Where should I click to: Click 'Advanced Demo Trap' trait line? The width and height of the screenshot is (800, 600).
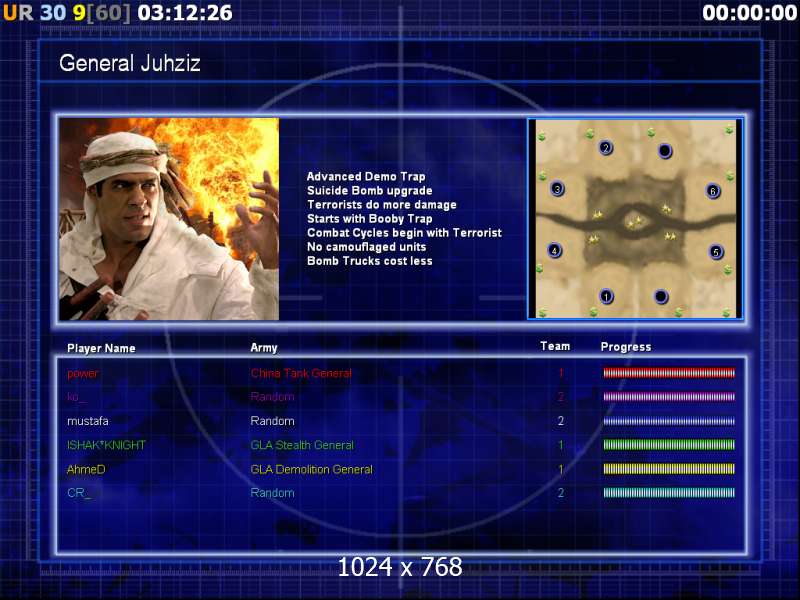pos(366,177)
